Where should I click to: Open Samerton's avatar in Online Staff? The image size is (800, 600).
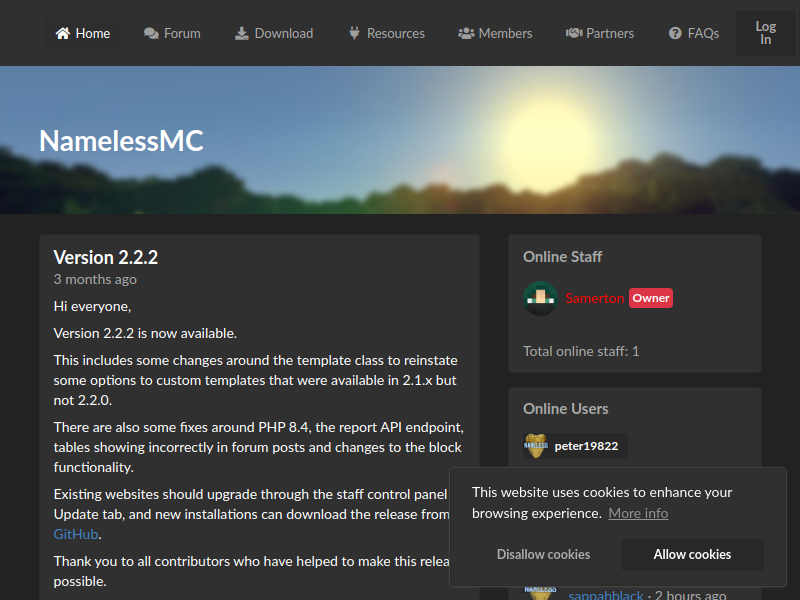click(540, 298)
